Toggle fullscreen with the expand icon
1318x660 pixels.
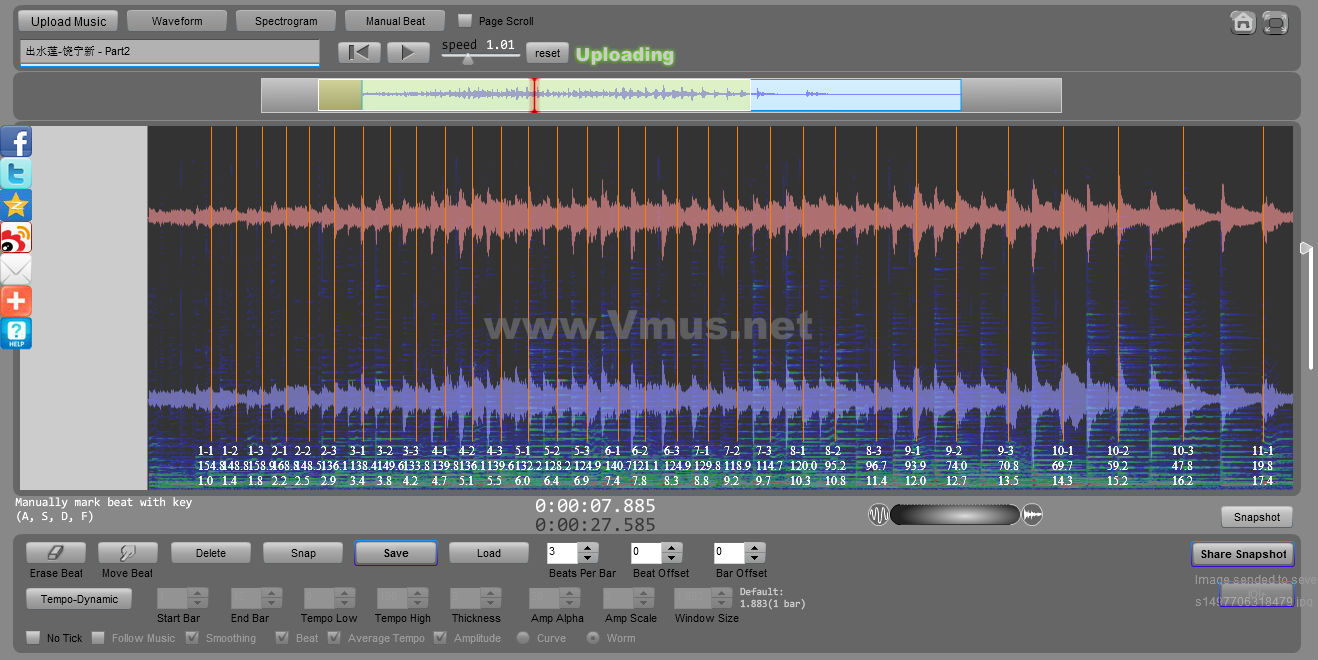(1275, 22)
